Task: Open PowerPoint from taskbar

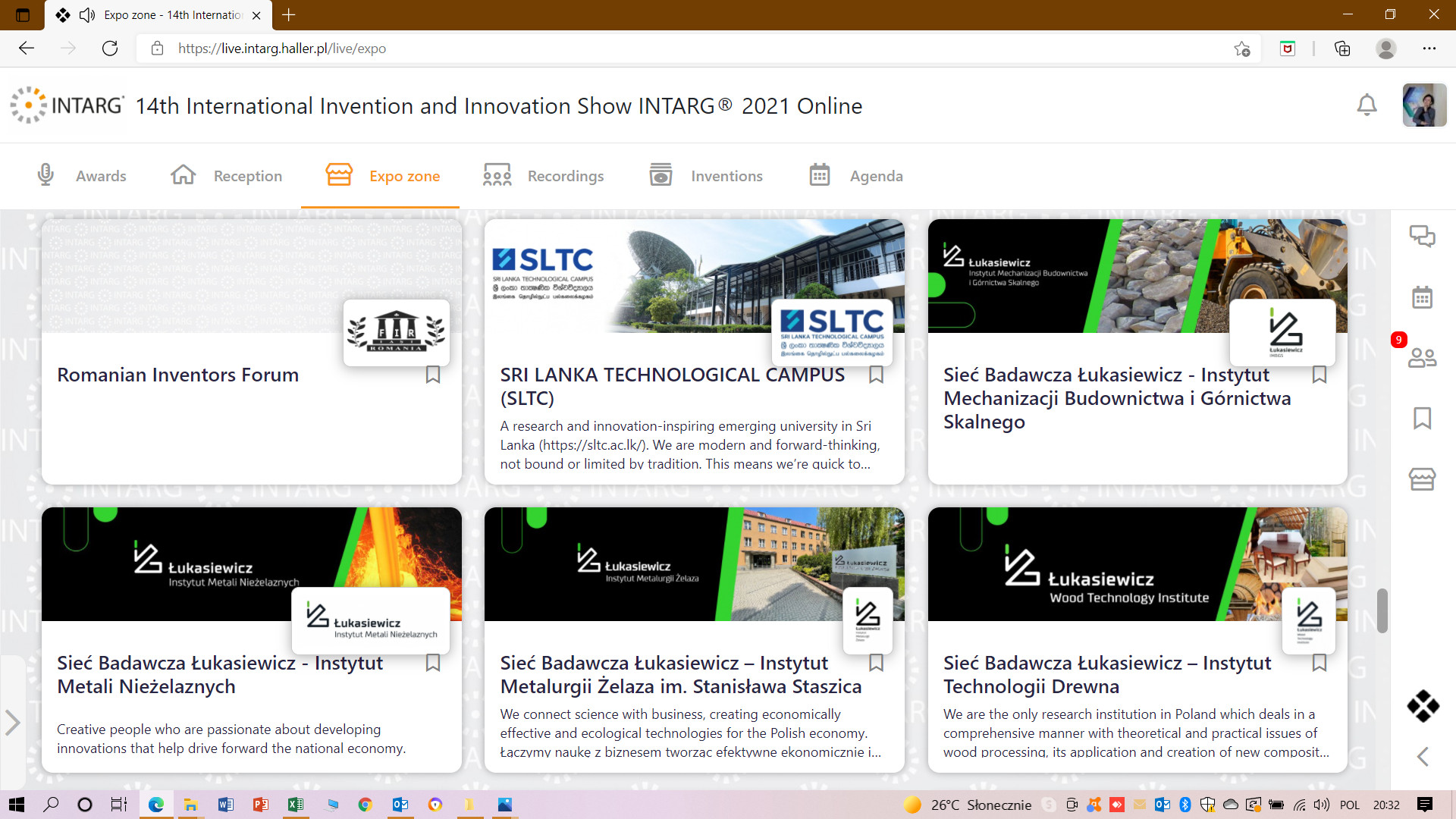Action: point(260,805)
